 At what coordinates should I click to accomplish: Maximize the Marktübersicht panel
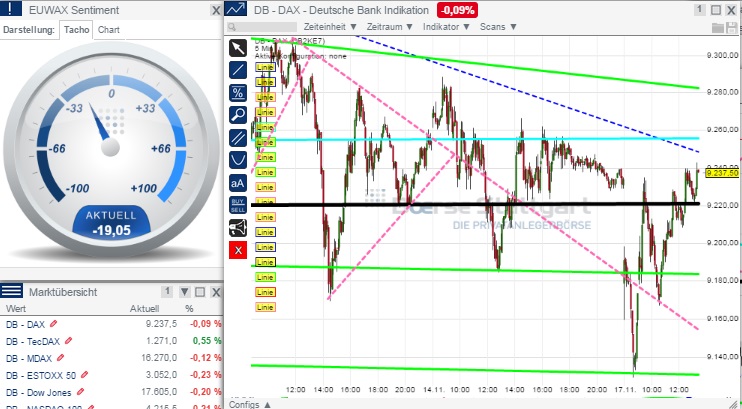click(200, 292)
